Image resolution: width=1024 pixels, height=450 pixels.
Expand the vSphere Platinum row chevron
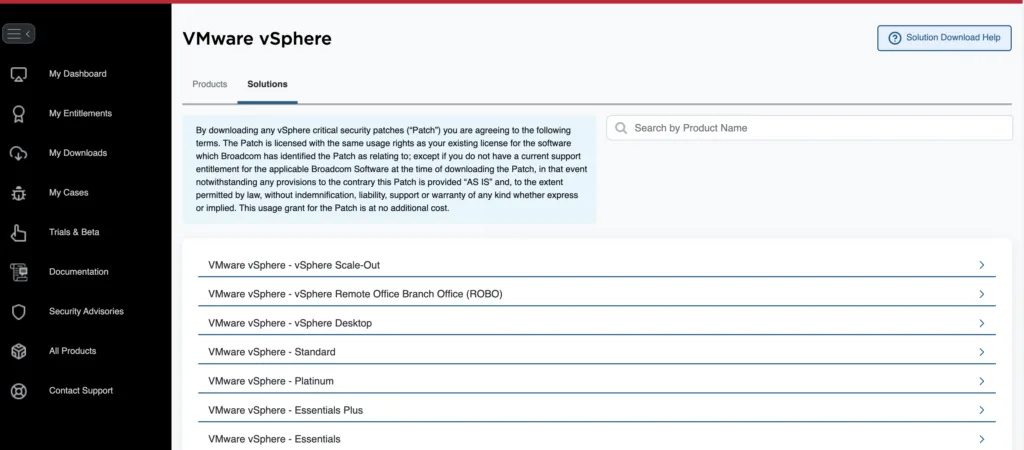982,381
